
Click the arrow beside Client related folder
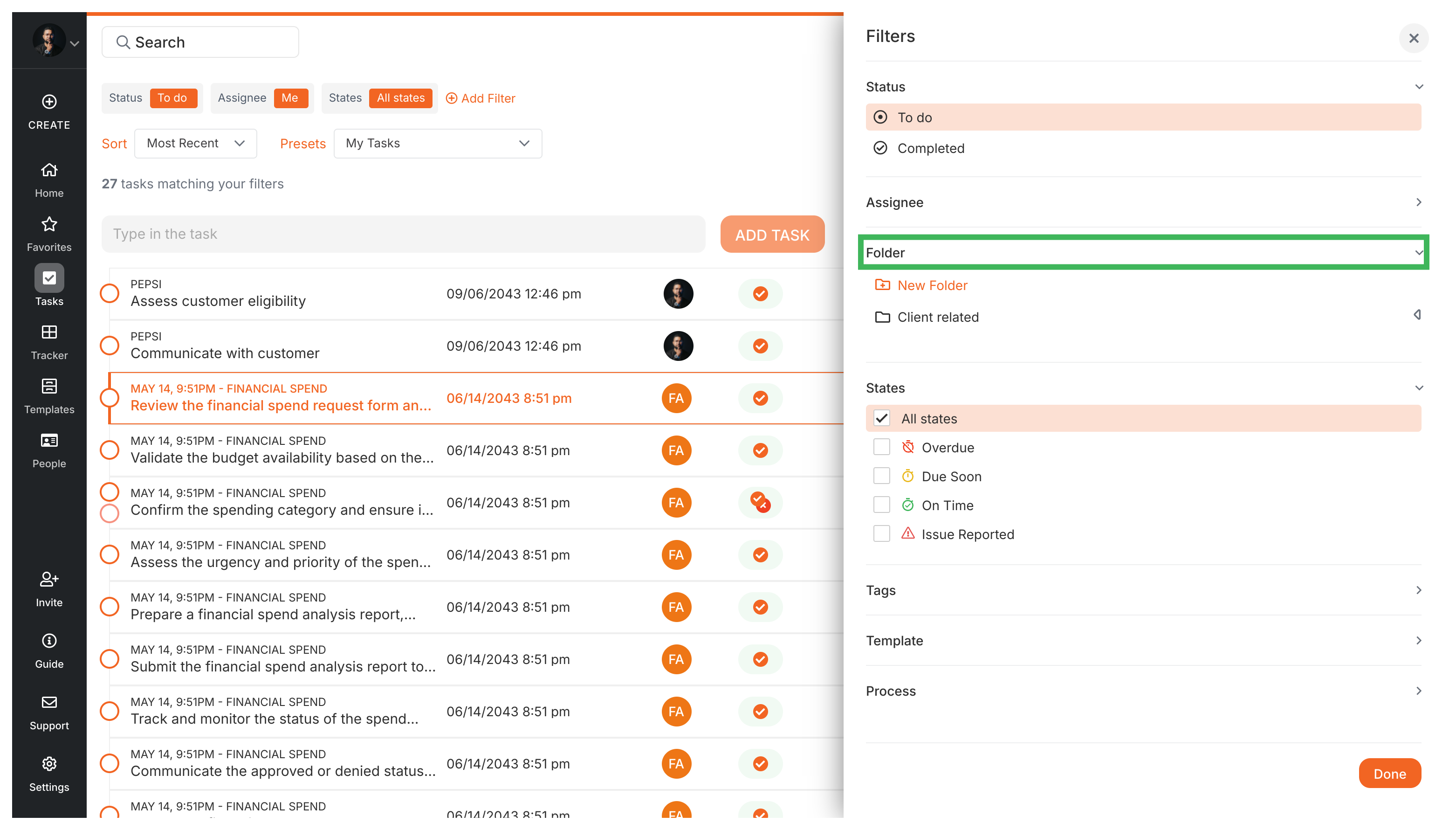tap(1417, 315)
